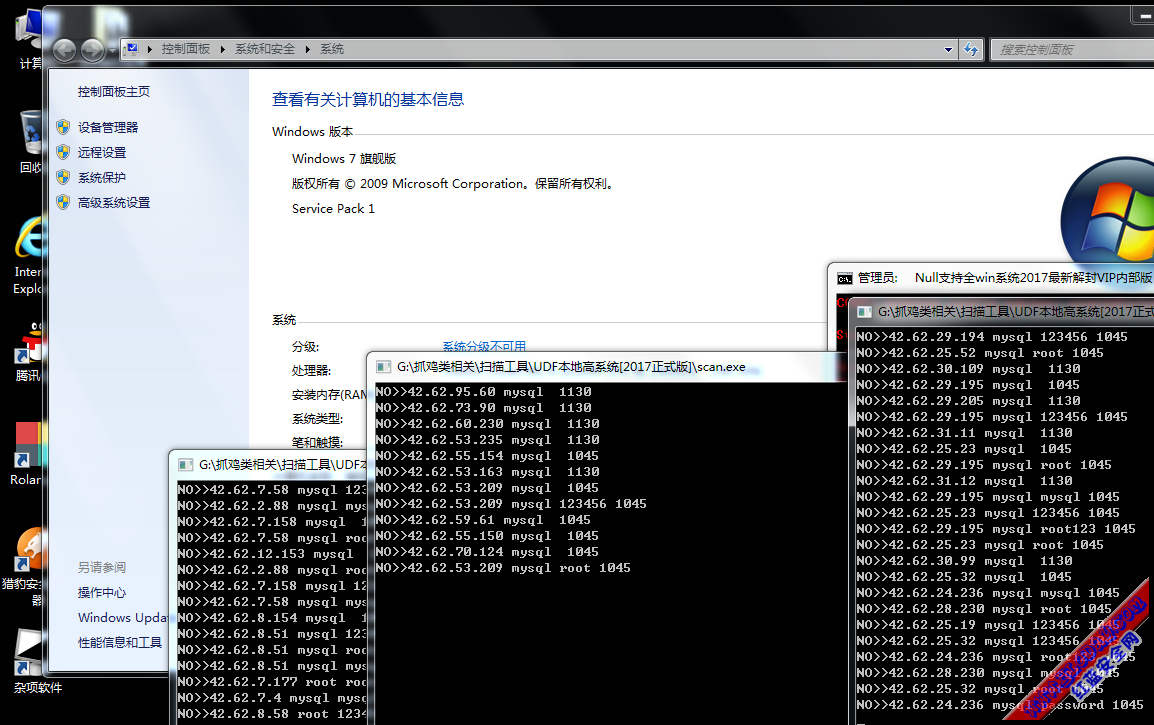
Task: Click line 42.62.53.209 mysql 123456 1045
Action: (x=511, y=504)
